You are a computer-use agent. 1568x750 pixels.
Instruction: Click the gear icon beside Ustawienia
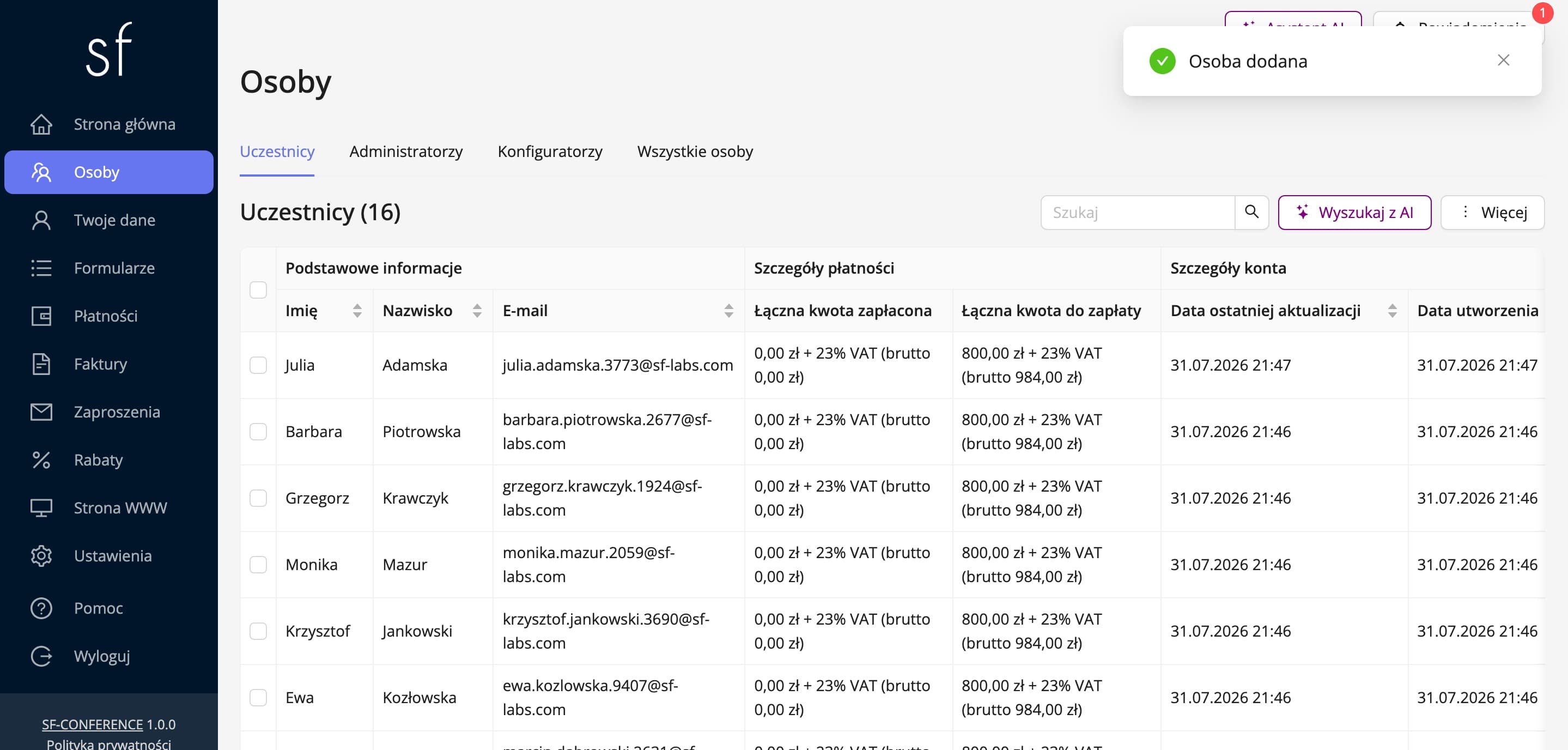tap(41, 556)
